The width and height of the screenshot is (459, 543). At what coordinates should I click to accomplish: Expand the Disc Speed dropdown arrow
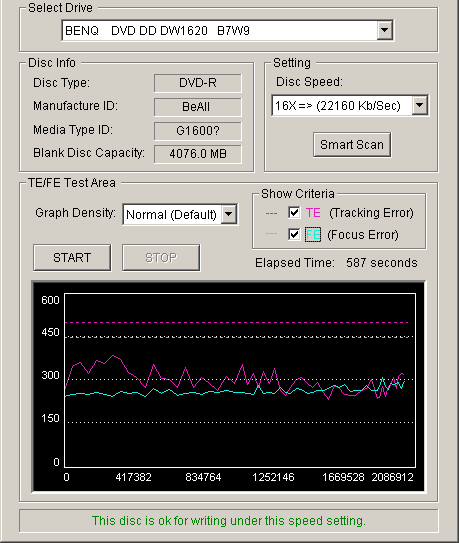click(420, 105)
